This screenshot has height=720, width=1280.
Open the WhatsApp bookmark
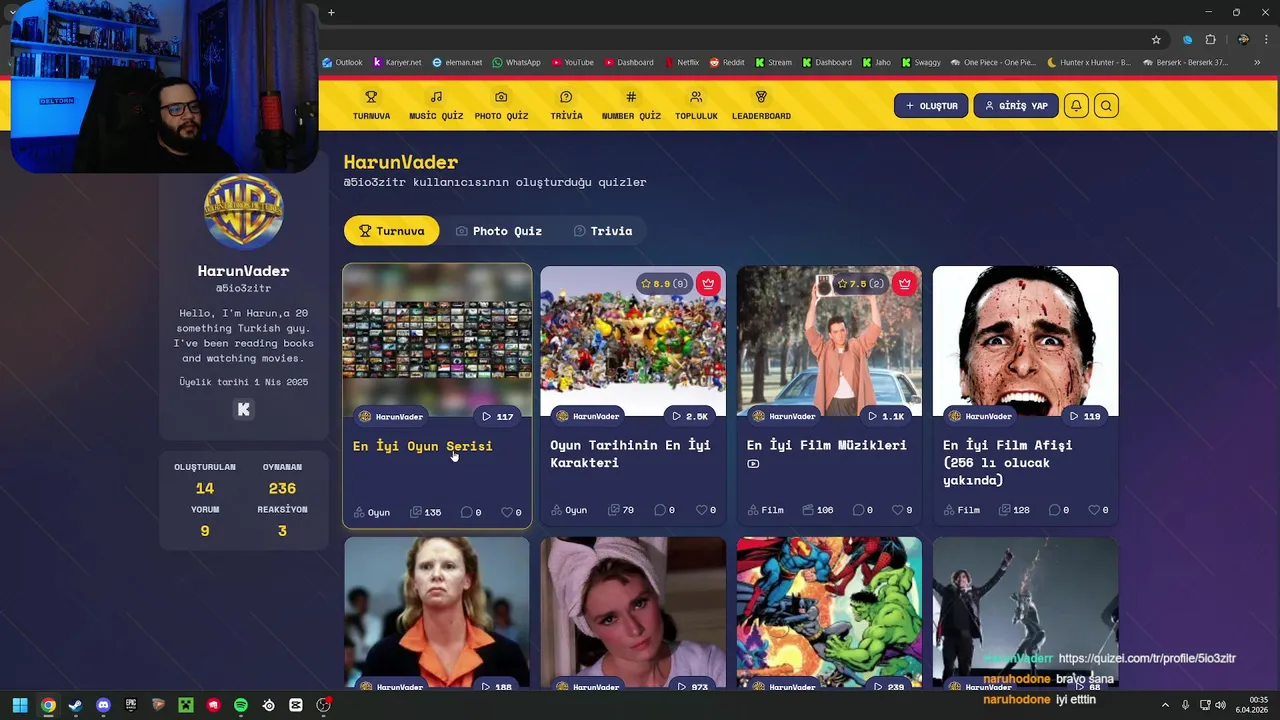516,62
